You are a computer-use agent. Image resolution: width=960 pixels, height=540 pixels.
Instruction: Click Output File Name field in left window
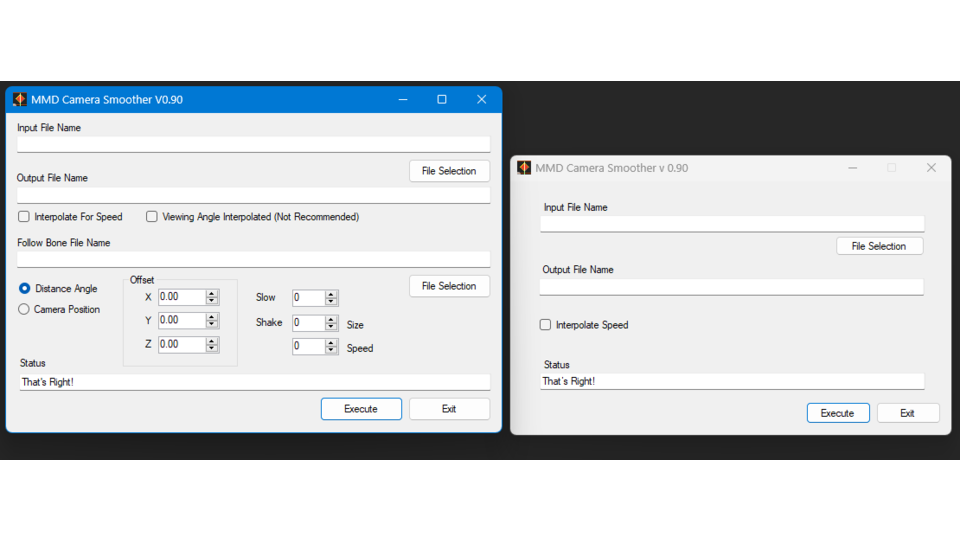tap(253, 195)
